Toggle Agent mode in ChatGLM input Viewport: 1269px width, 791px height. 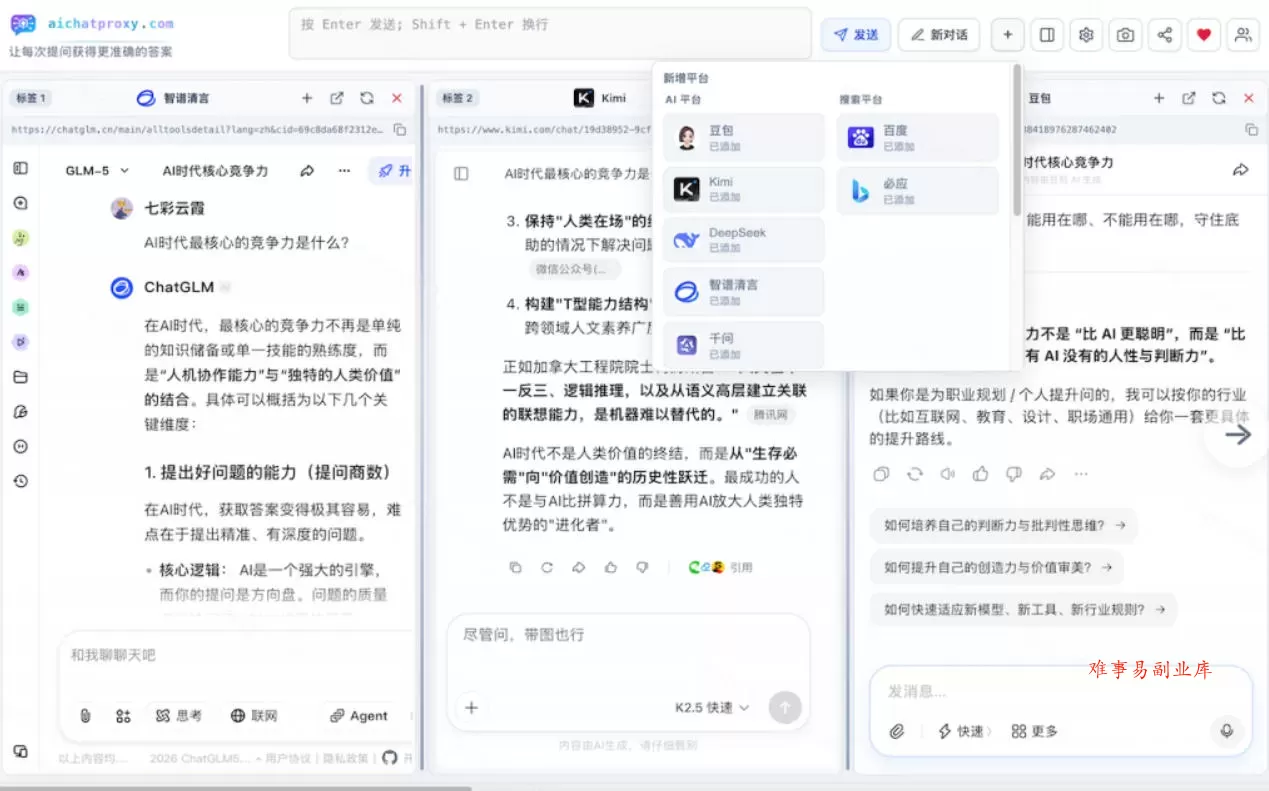358,716
